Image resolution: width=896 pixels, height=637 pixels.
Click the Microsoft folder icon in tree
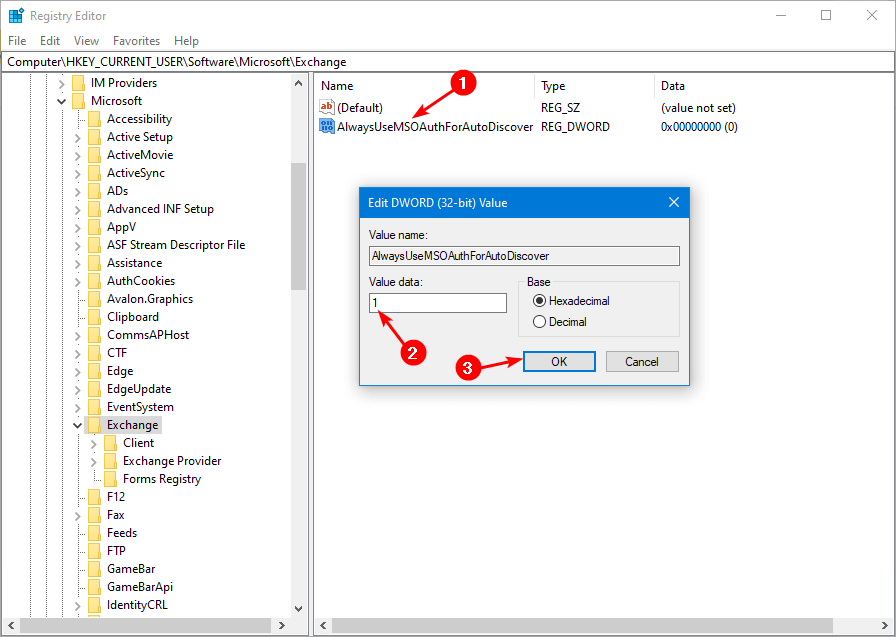[79, 101]
